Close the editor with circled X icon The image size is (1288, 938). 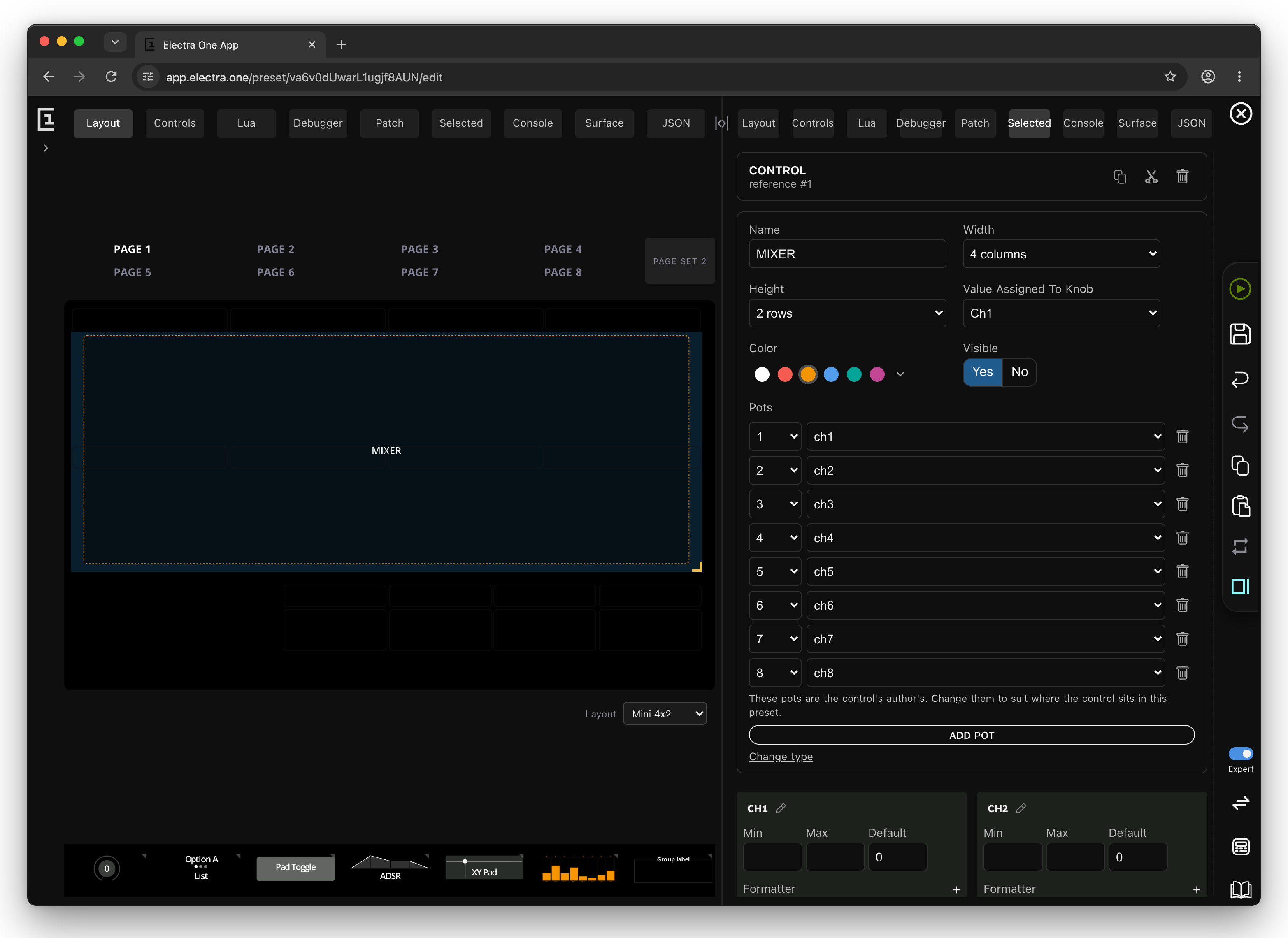(x=1240, y=114)
